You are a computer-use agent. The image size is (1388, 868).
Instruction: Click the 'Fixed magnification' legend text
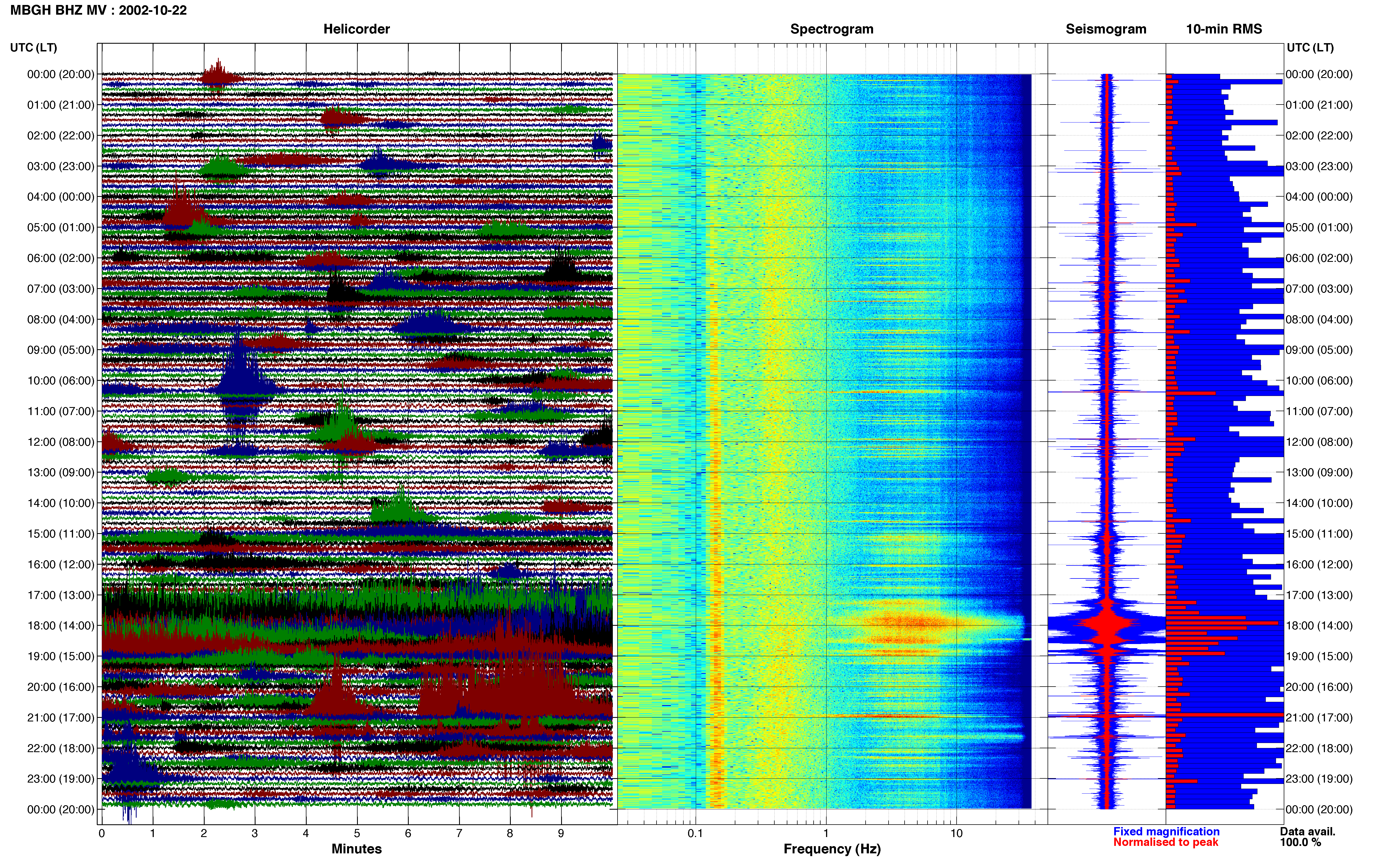click(1166, 831)
